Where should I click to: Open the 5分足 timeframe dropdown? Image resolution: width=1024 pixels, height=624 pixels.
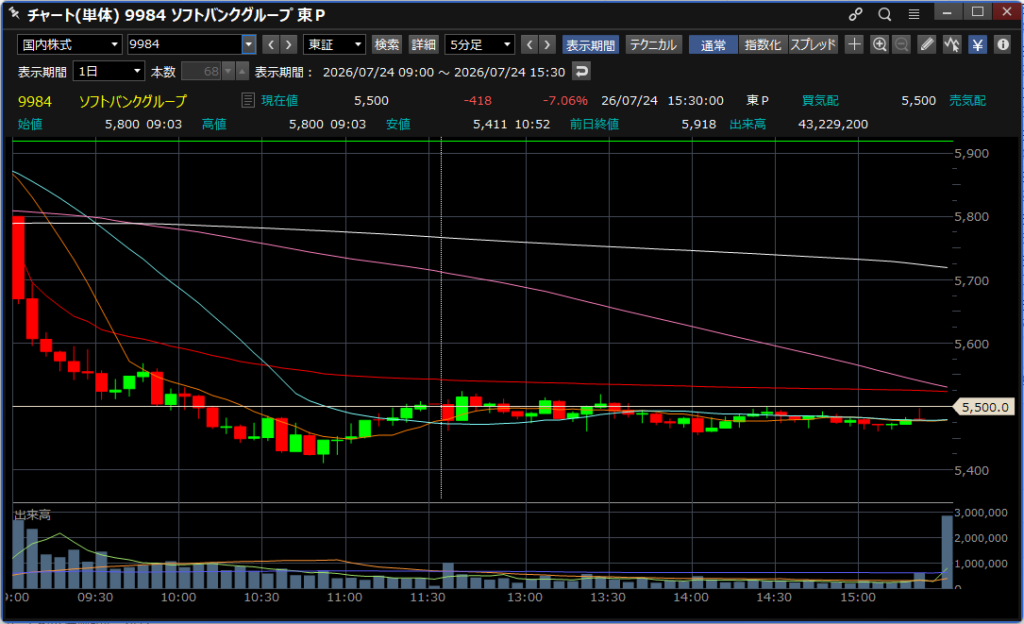point(480,44)
